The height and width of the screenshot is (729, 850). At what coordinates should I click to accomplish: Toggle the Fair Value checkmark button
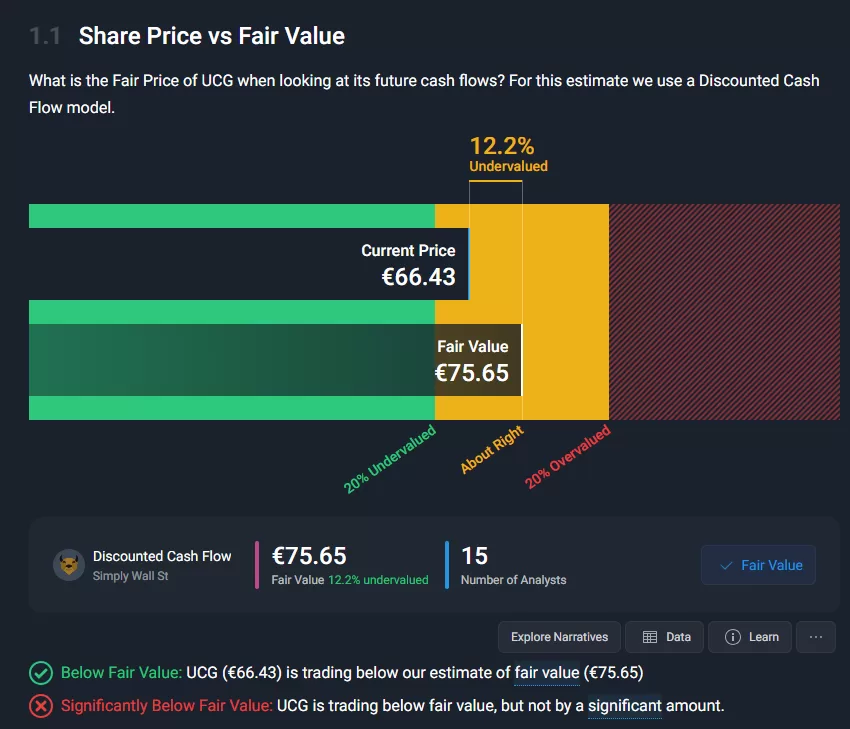coord(758,565)
